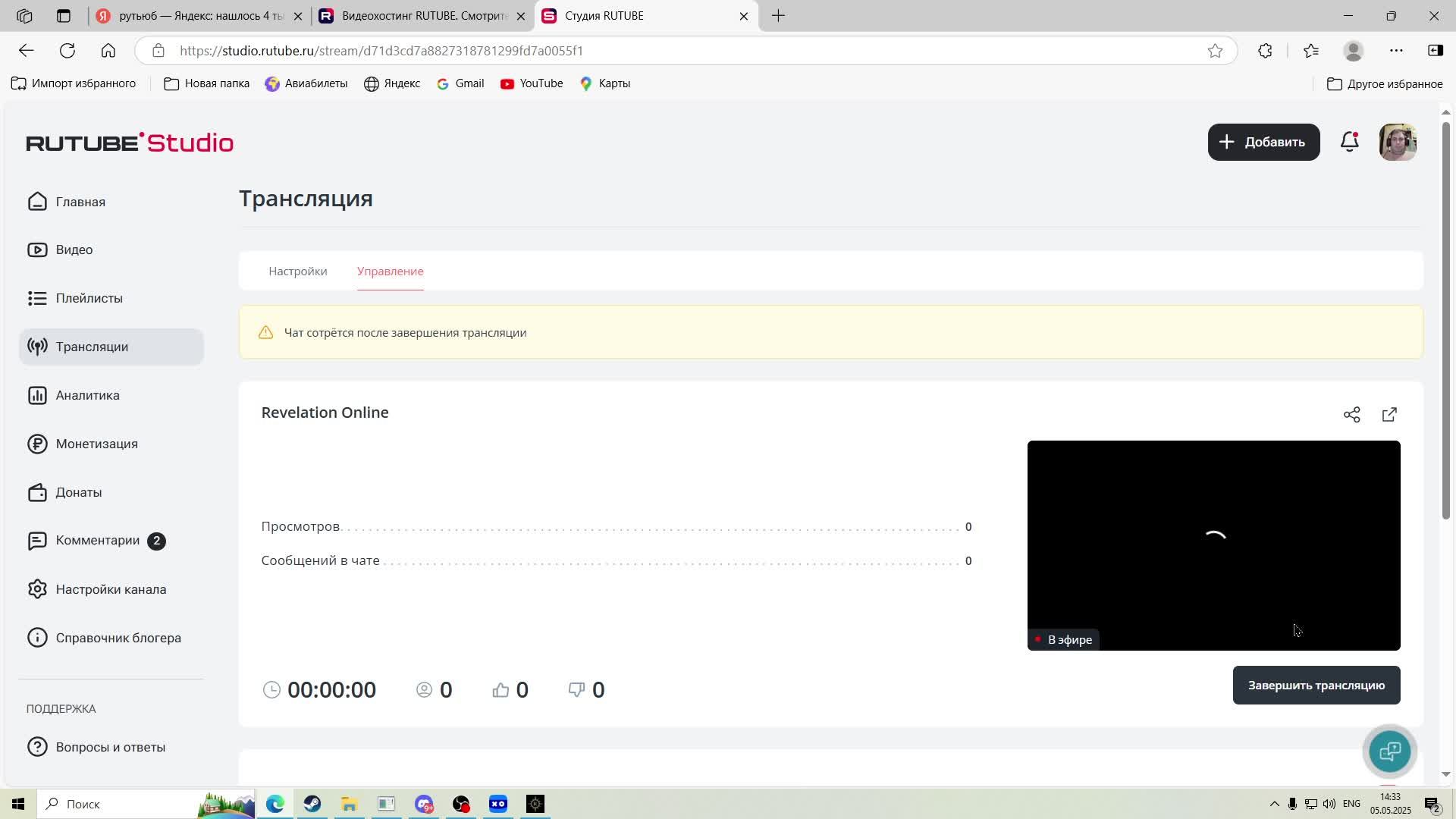
Task: Open the Видео sidebar section
Action: point(111,250)
